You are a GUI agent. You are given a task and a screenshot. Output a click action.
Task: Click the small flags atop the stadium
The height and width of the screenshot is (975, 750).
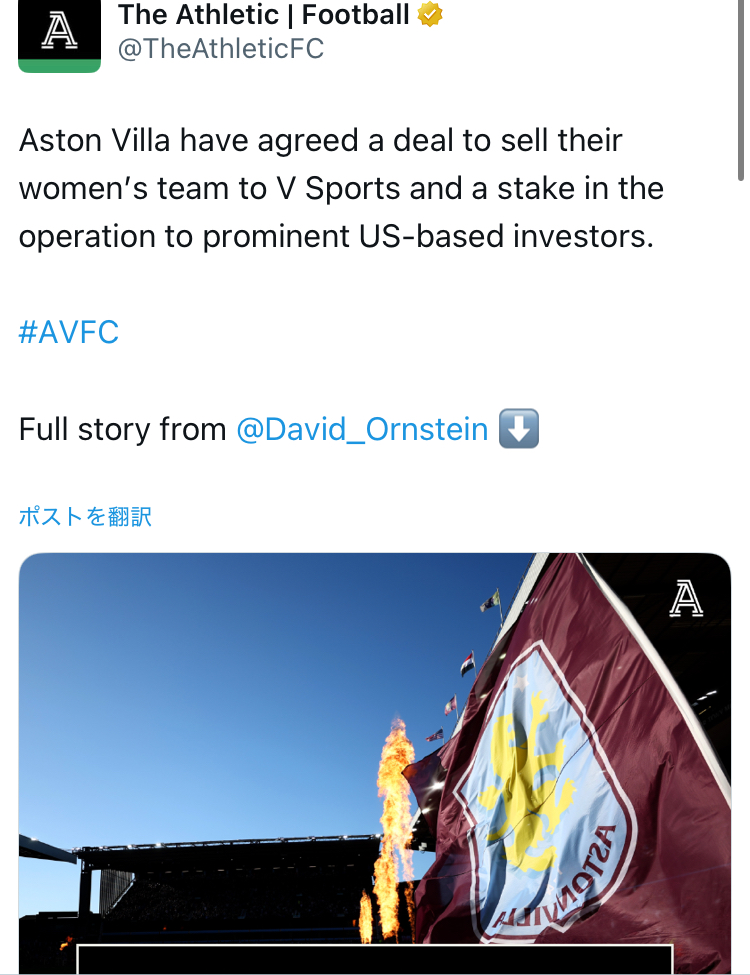pyautogui.click(x=465, y=664)
